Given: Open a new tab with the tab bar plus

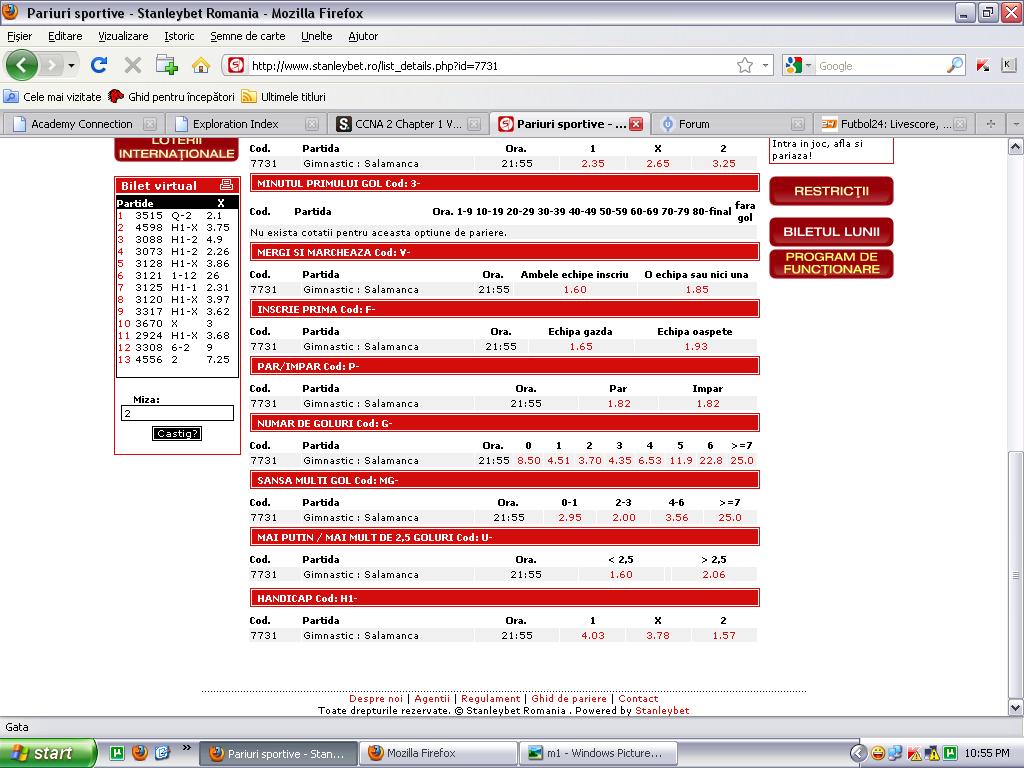Looking at the screenshot, I should pyautogui.click(x=991, y=124).
